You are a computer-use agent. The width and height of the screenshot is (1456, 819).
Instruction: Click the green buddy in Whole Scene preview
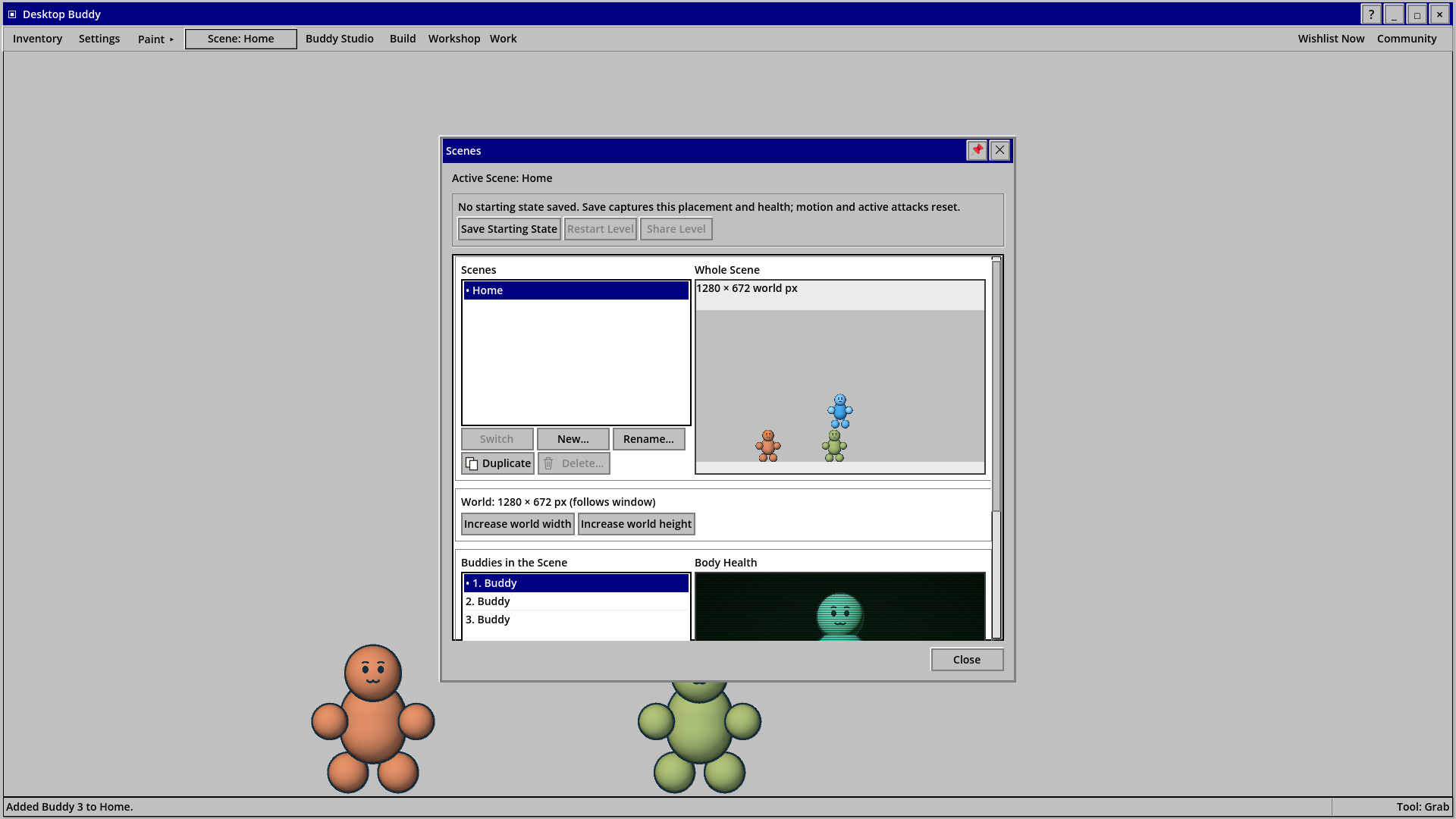pos(834,446)
